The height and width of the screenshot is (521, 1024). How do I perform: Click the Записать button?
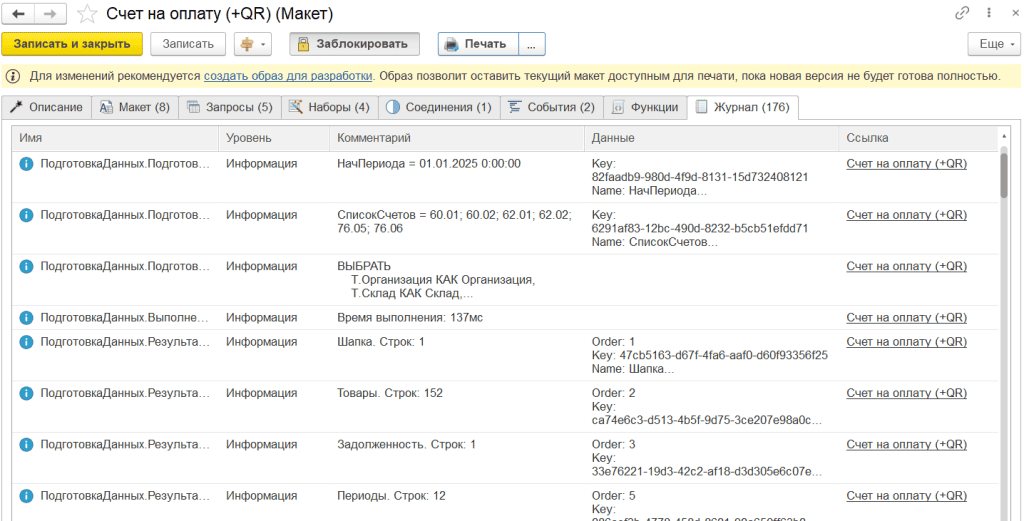tap(188, 44)
